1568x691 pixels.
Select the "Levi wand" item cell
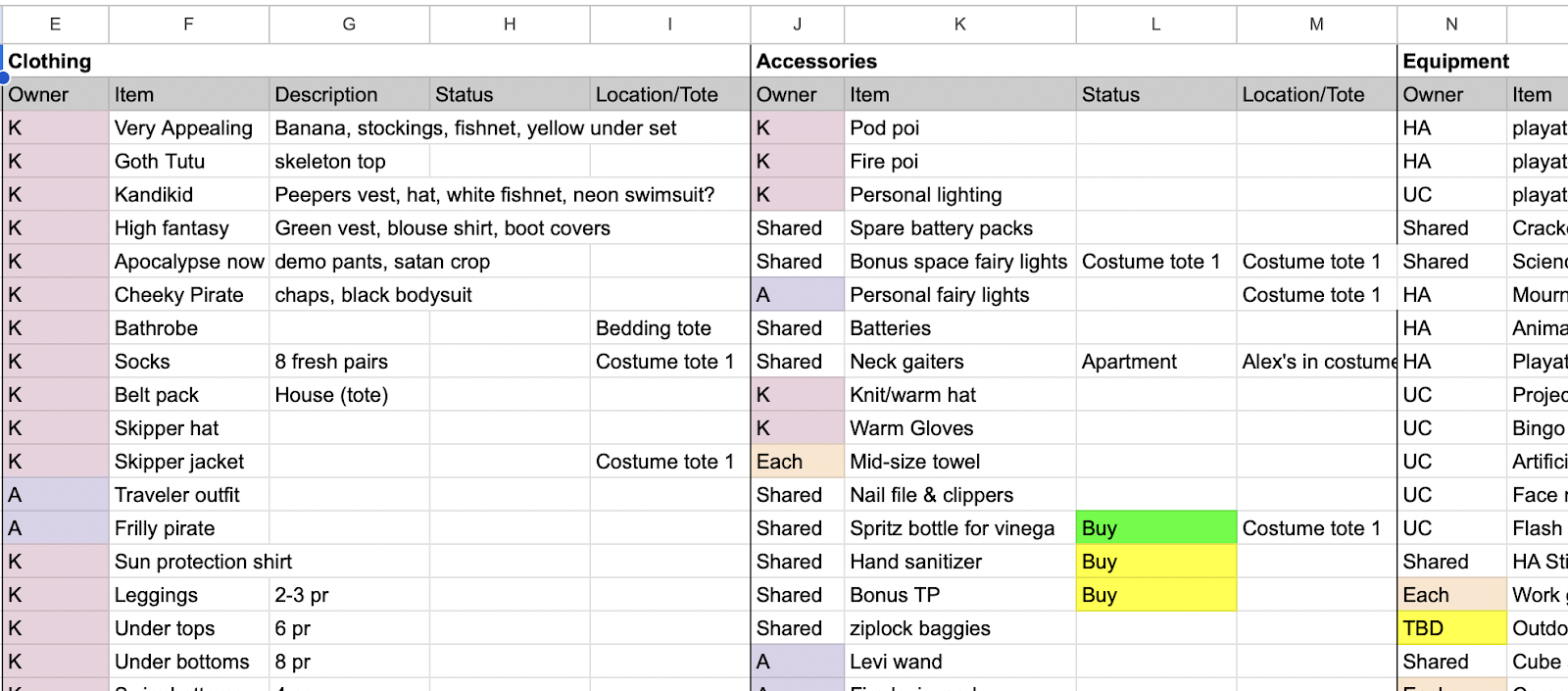pyautogui.click(x=958, y=662)
